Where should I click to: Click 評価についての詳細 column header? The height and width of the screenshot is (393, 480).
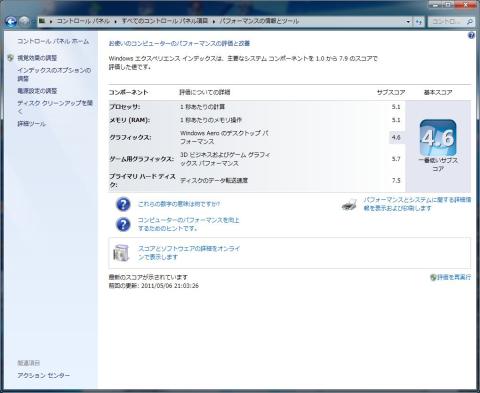205,92
